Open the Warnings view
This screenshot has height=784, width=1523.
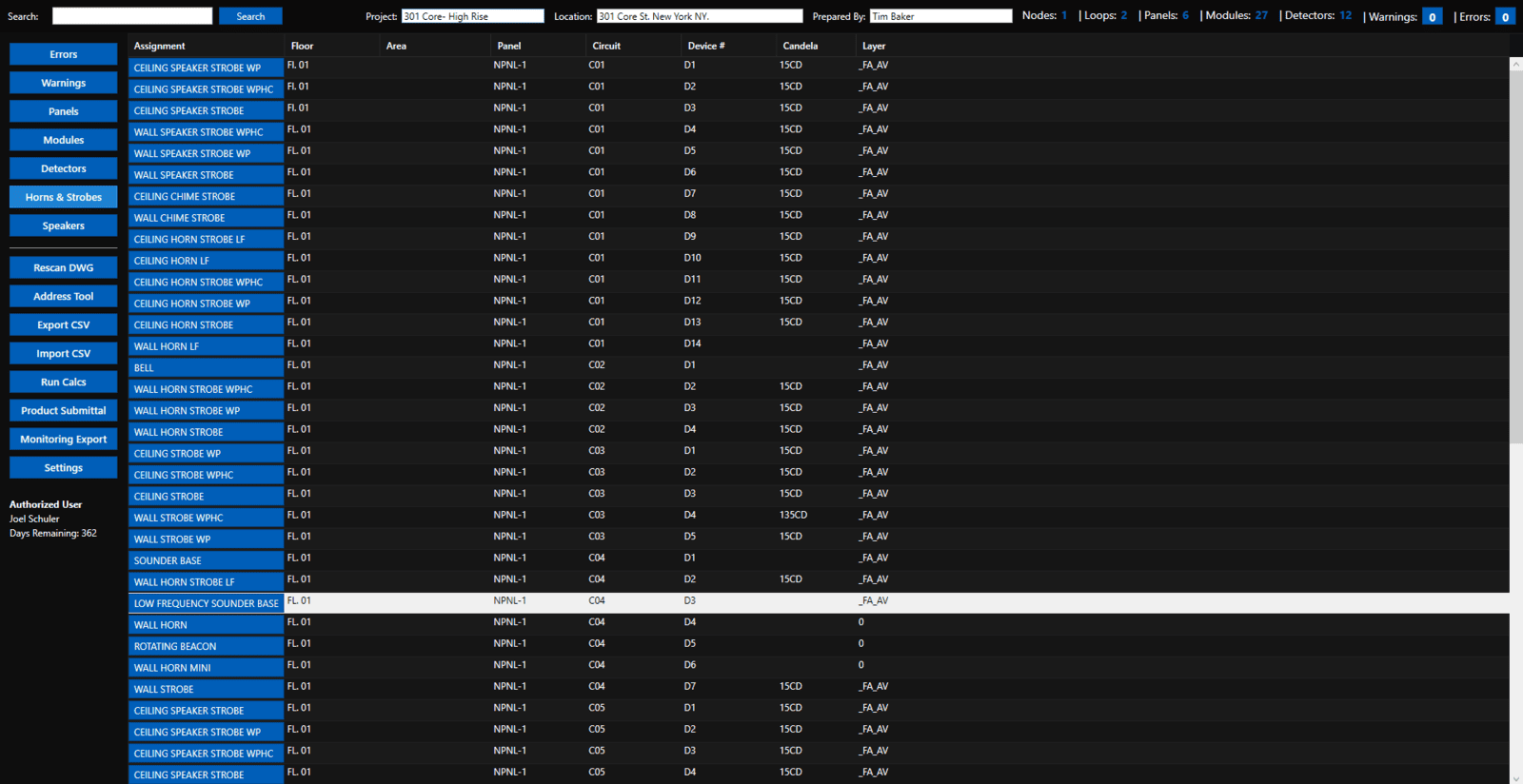tap(64, 83)
